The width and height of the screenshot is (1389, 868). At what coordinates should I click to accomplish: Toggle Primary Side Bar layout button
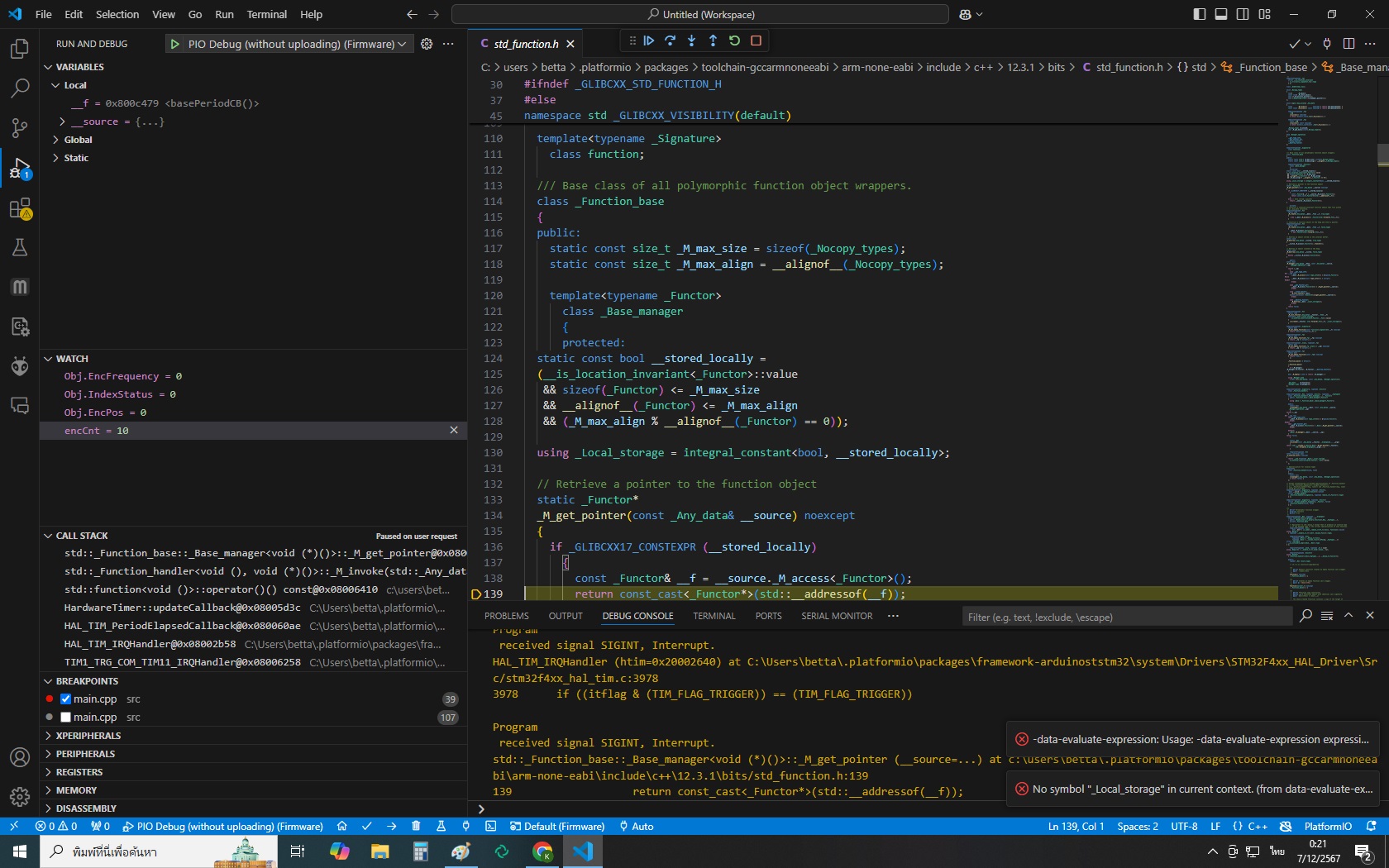coord(1200,14)
